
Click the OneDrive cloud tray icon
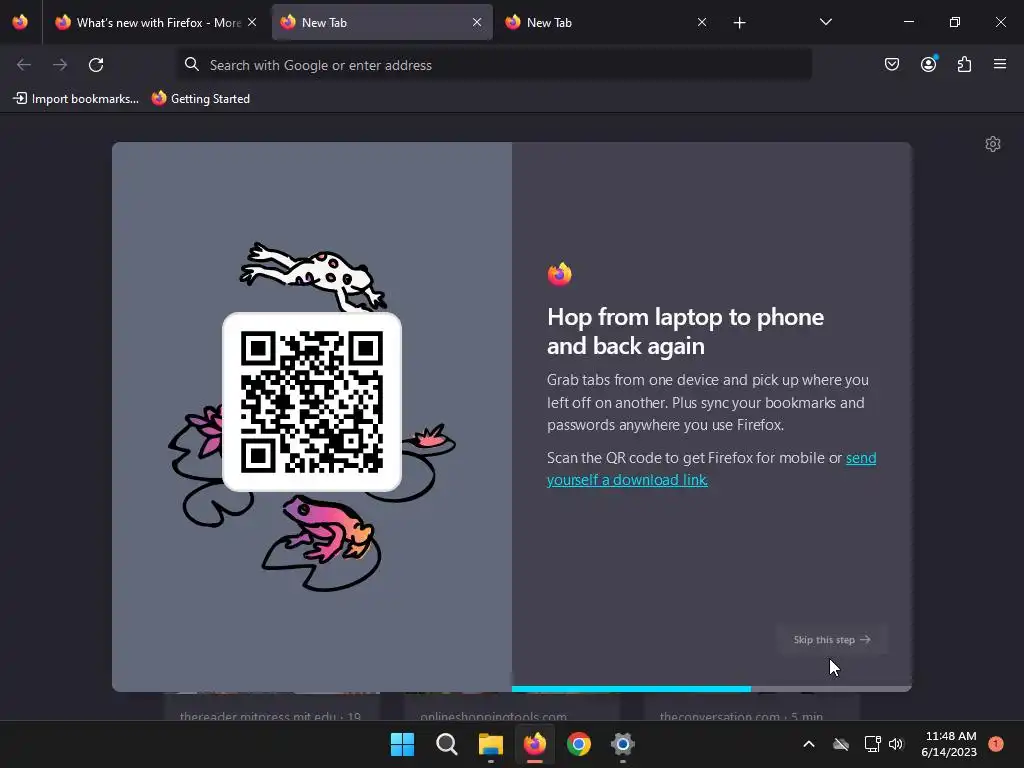tap(841, 744)
